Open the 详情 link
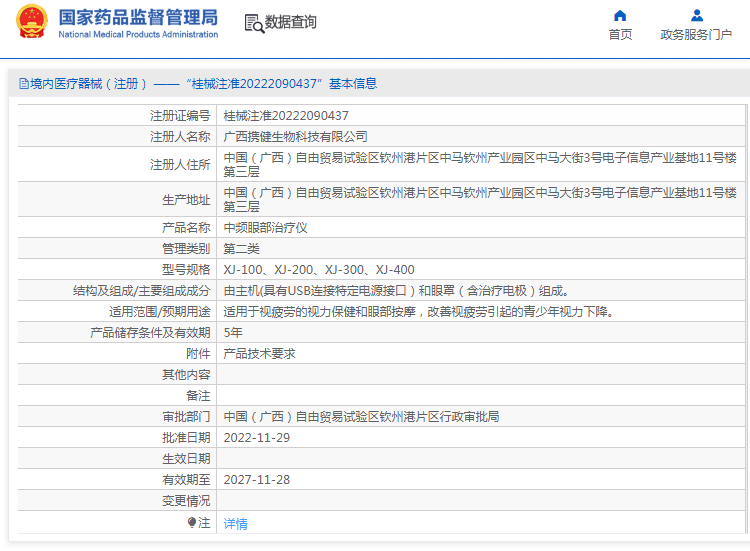750x551 pixels. (235, 524)
